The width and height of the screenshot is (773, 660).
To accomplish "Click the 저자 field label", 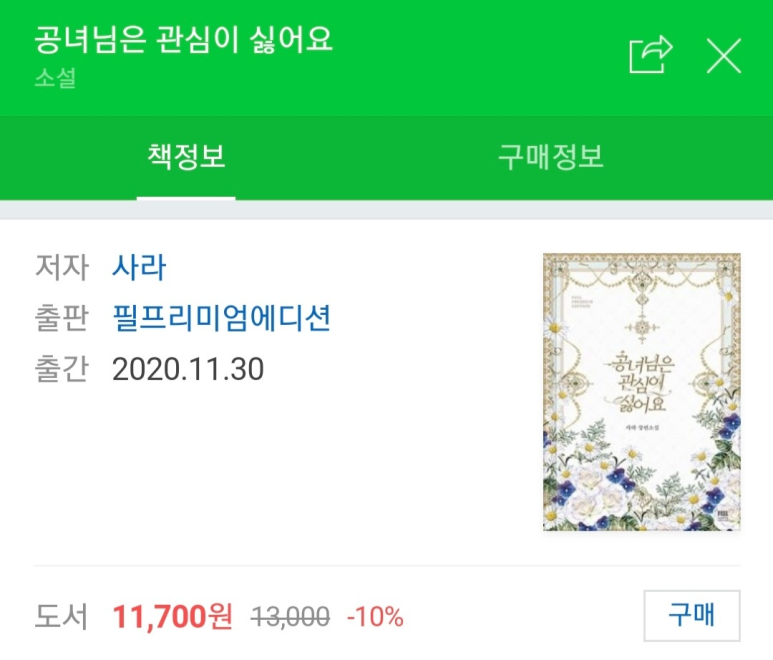I will pos(61,268).
